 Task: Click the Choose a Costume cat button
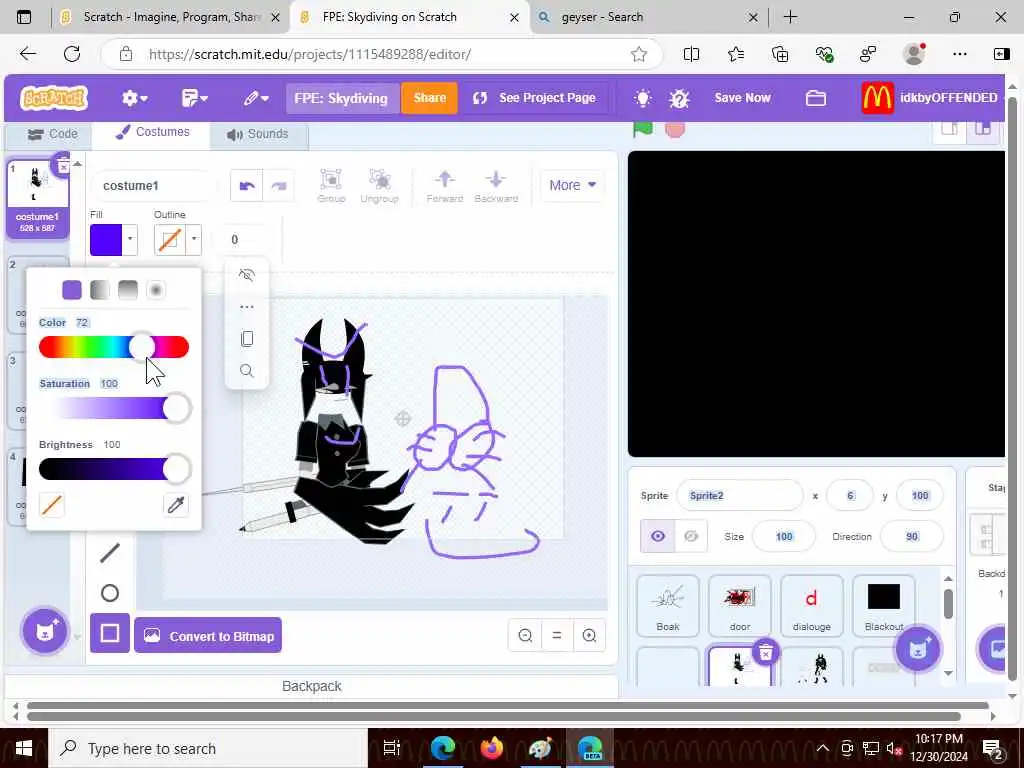tap(44, 631)
